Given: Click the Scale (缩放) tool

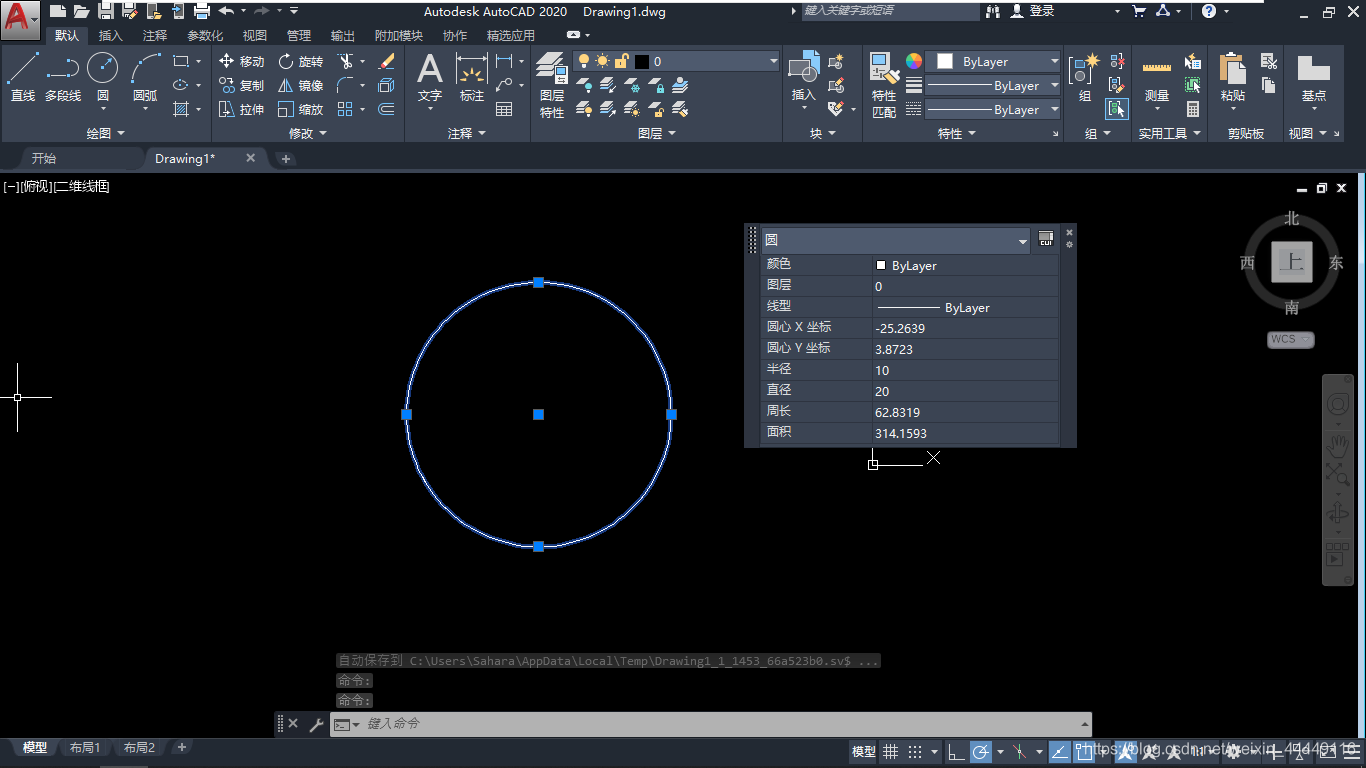Looking at the screenshot, I should (301, 109).
